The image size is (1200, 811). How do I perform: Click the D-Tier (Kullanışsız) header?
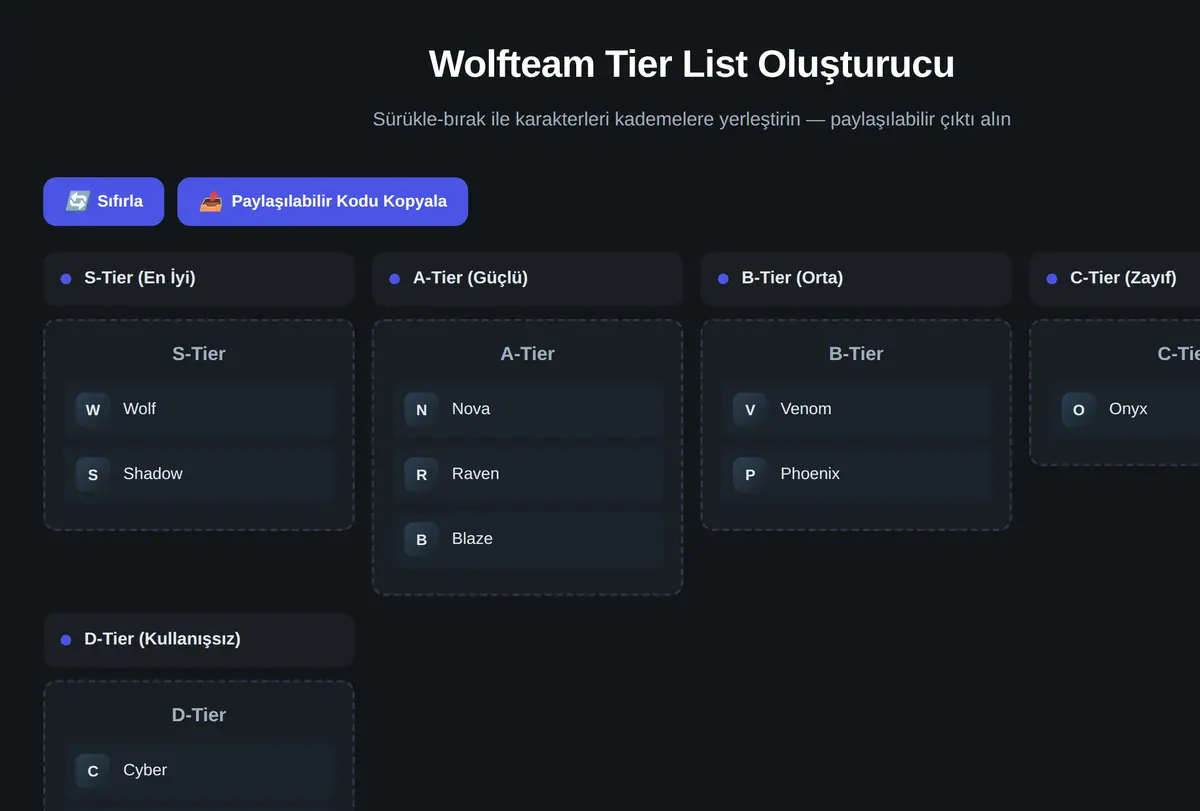tap(199, 639)
